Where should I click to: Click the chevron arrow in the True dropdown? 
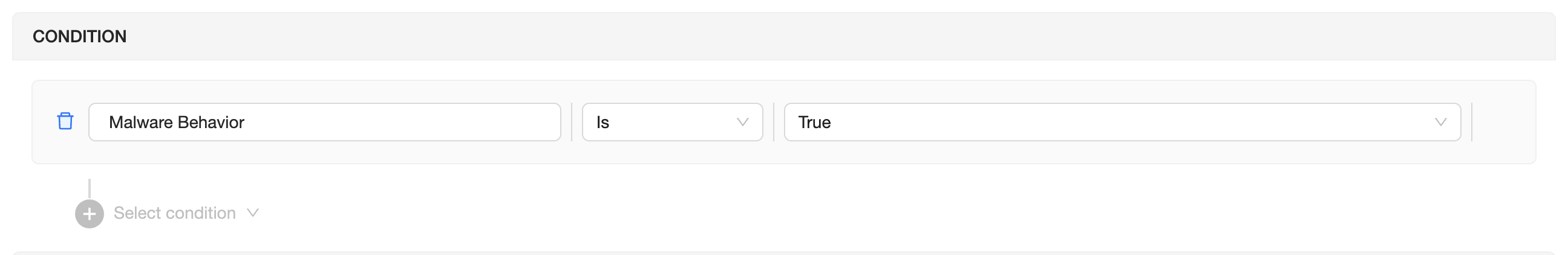(1440, 122)
